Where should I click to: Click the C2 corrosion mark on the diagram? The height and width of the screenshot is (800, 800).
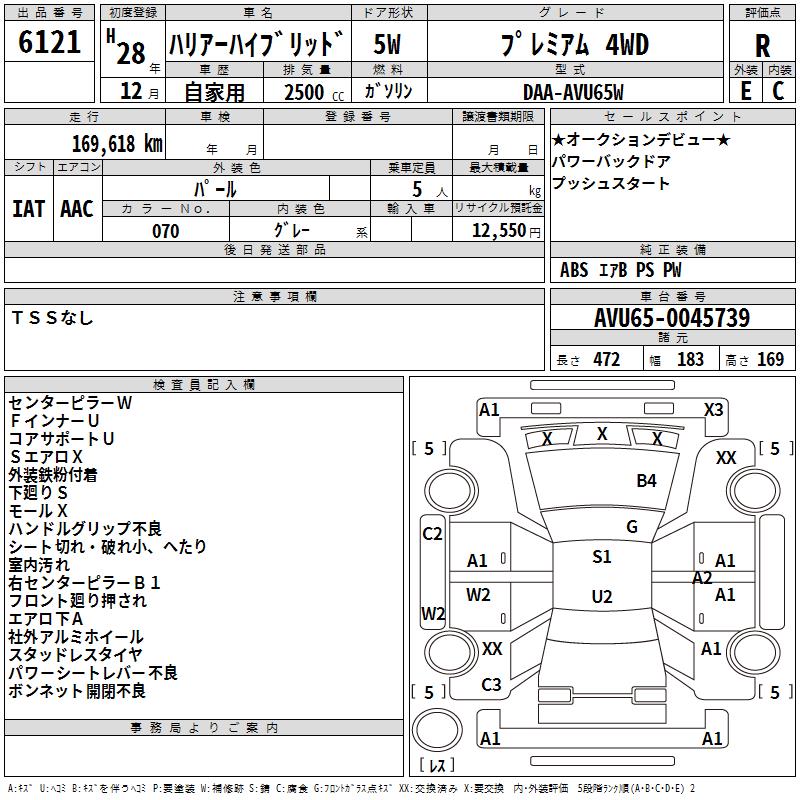click(432, 534)
